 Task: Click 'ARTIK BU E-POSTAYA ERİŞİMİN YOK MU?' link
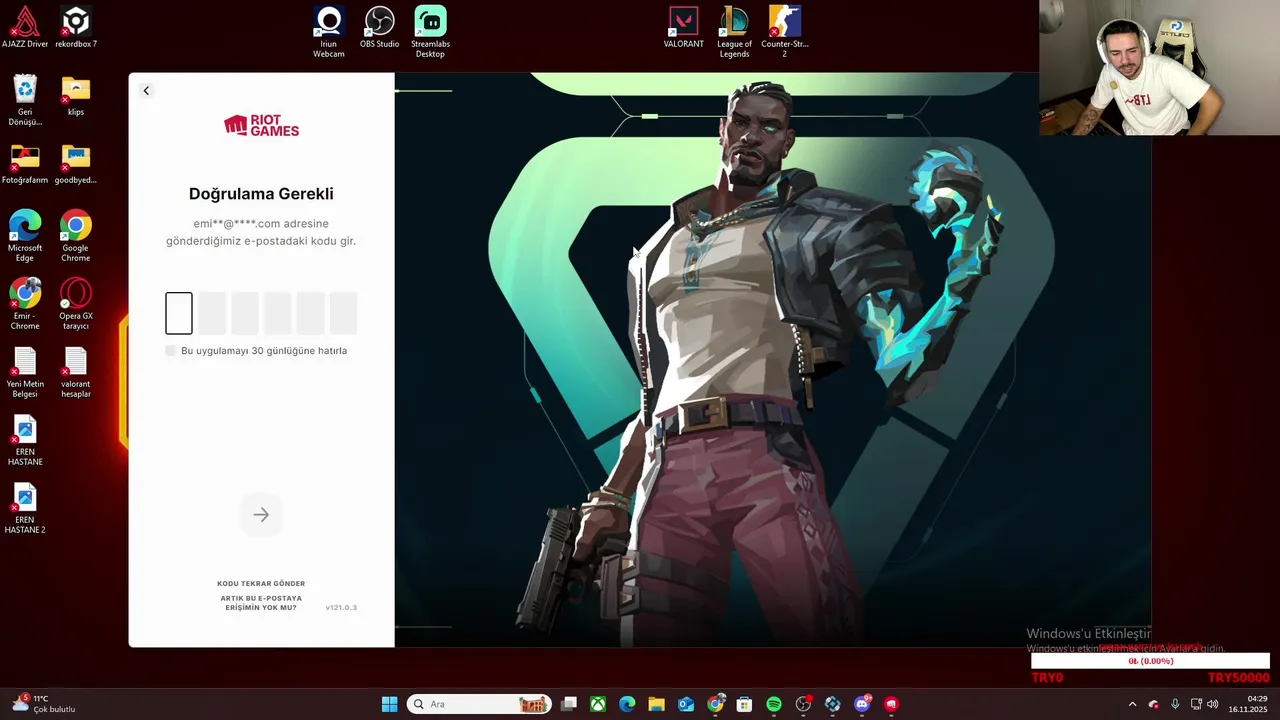coord(261,603)
